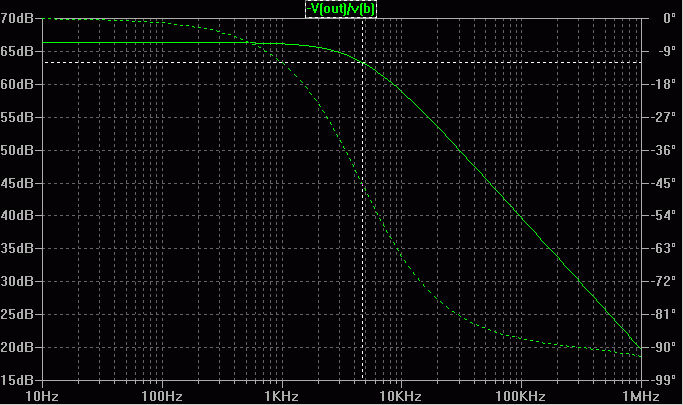
Task: Click the cursor crosshair intersection on the gain curve
Action: coord(363,62)
